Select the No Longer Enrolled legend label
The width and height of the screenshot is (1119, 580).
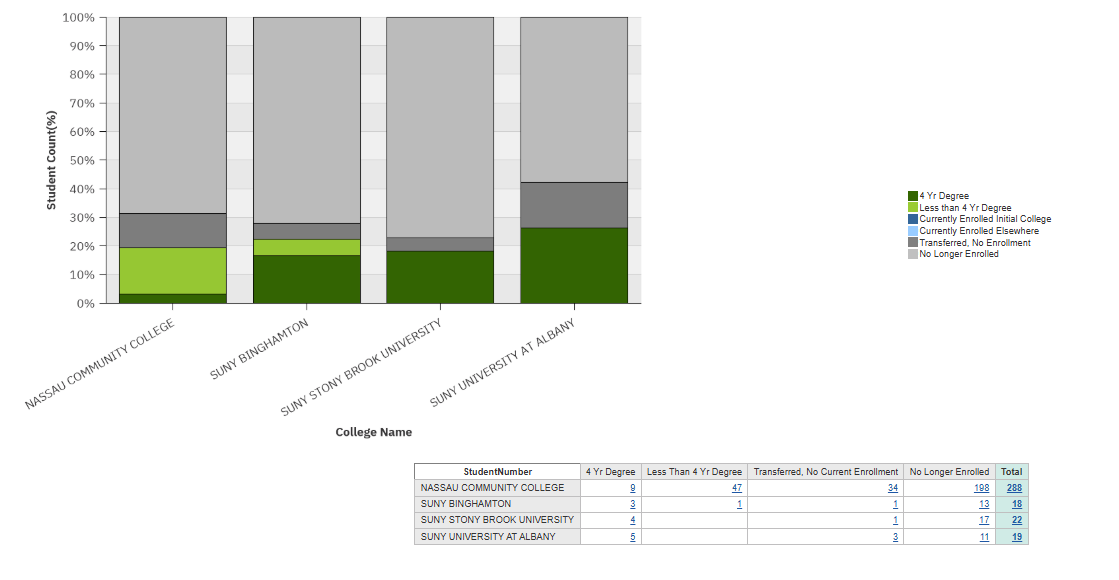click(x=958, y=254)
